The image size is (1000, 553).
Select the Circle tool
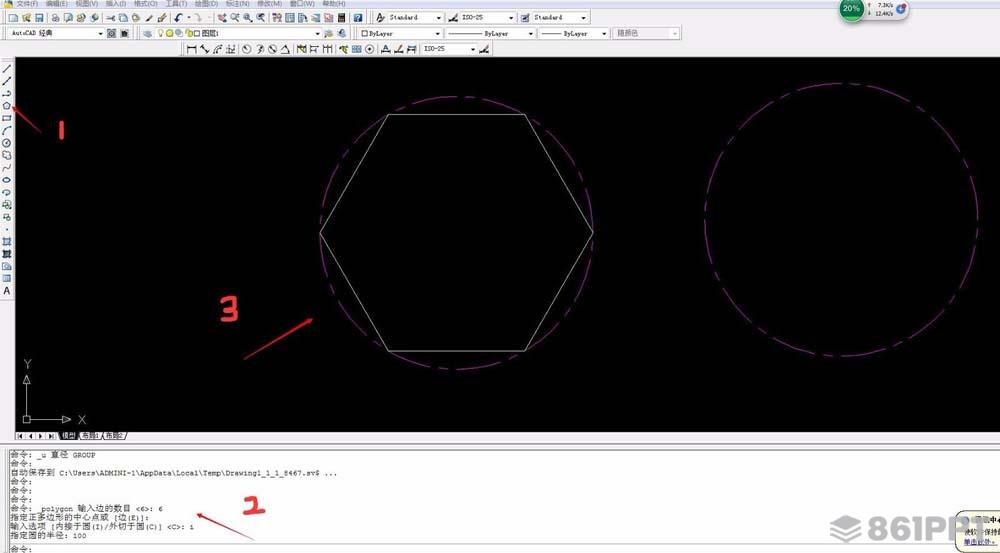6,143
